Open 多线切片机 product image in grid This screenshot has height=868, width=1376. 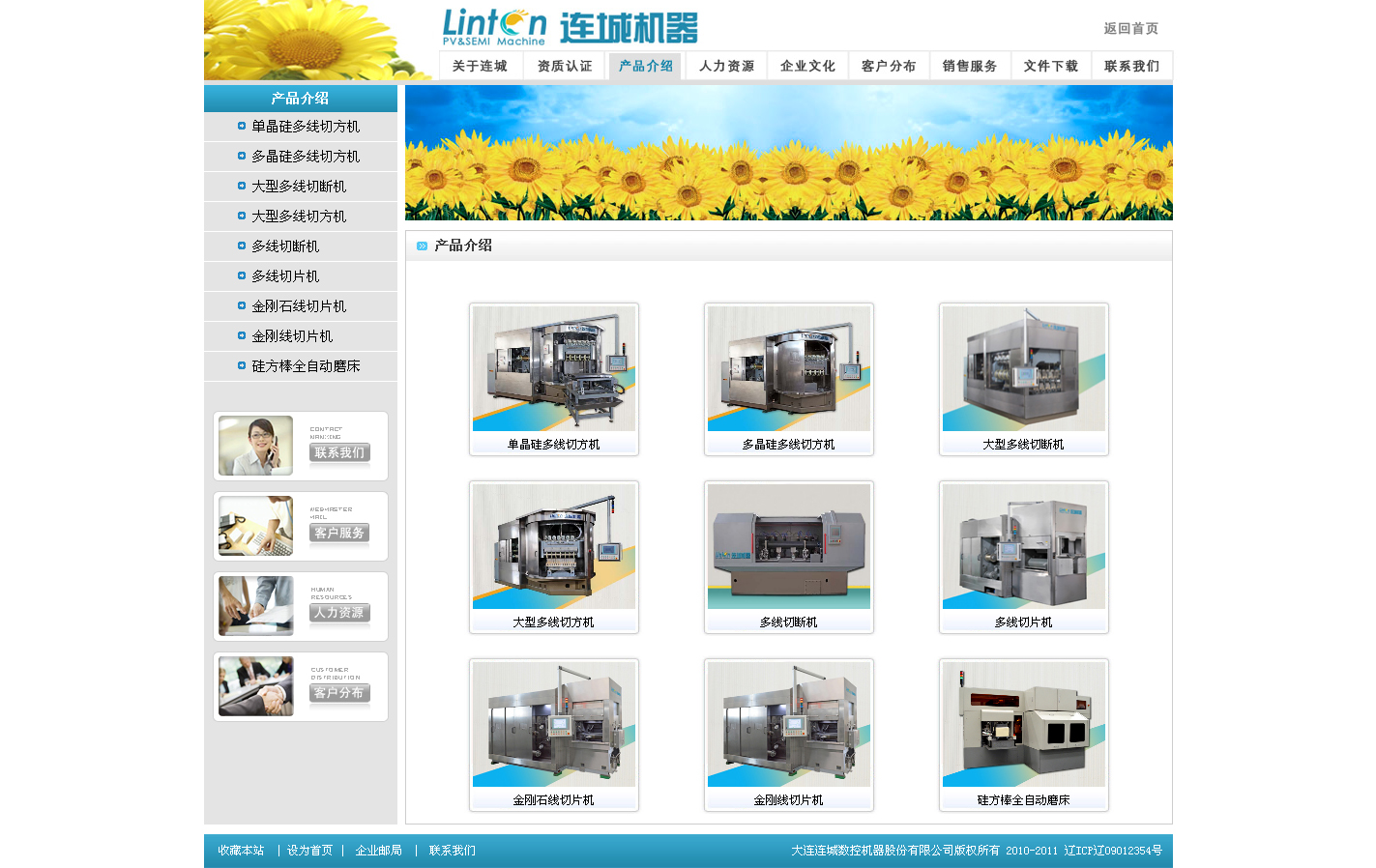coord(1023,547)
